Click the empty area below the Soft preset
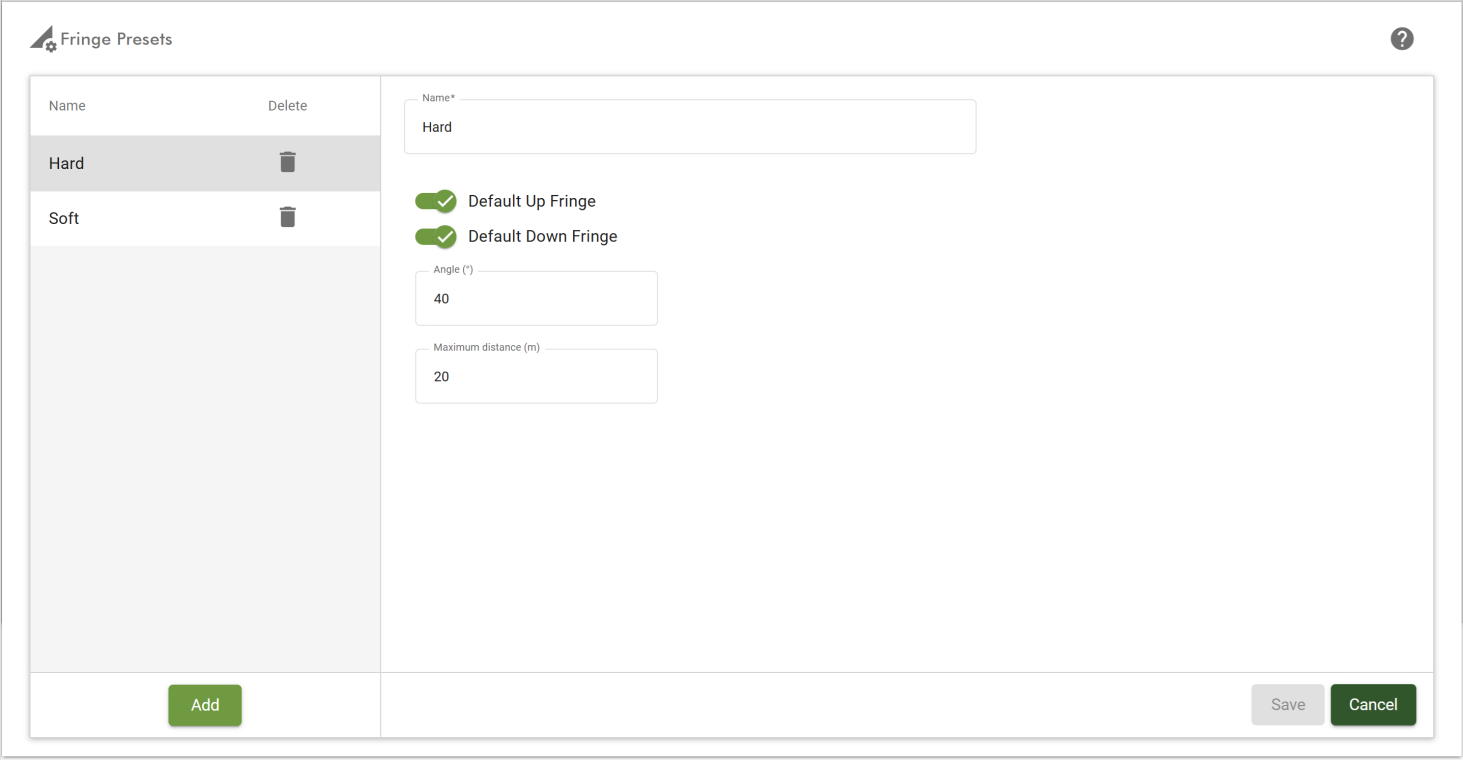 pyautogui.click(x=205, y=450)
